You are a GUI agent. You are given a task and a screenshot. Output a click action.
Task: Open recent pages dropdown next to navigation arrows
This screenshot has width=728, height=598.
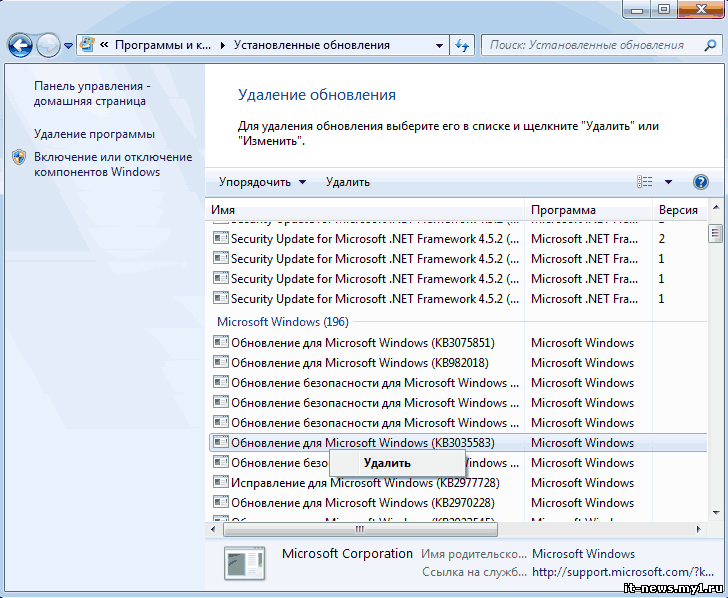pos(68,46)
